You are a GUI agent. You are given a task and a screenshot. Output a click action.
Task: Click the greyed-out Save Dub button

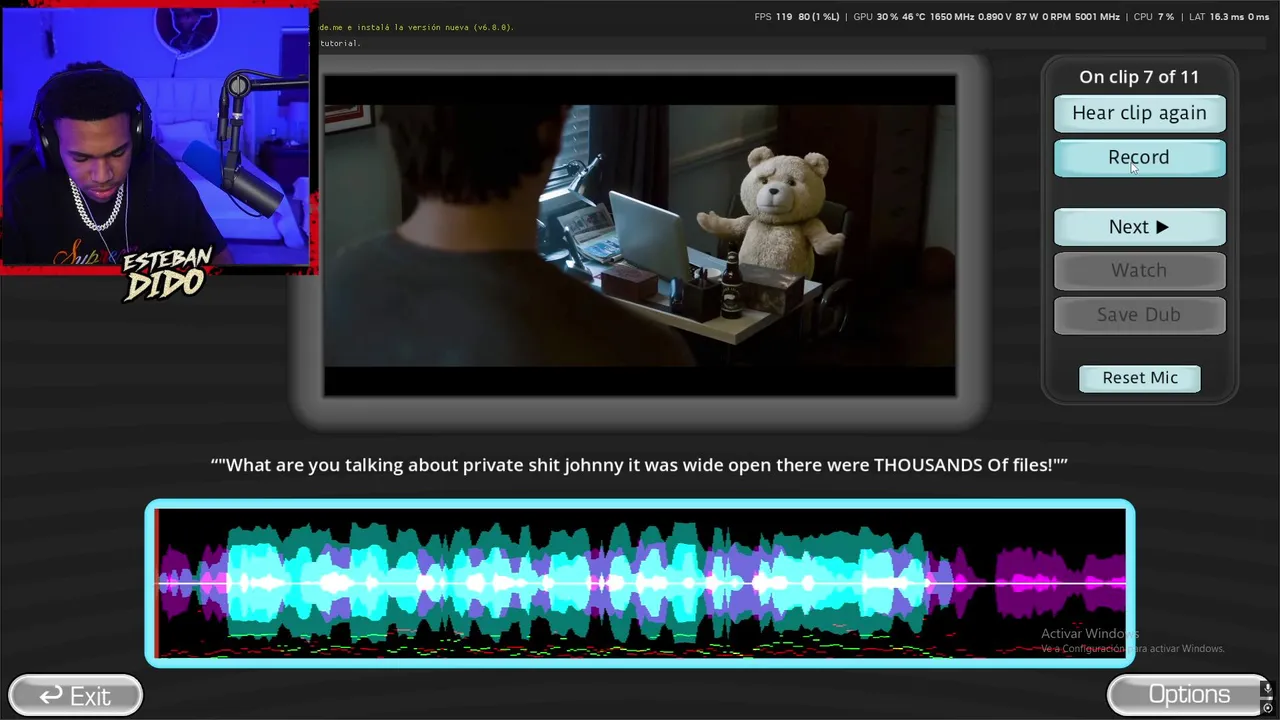[x=1139, y=314]
